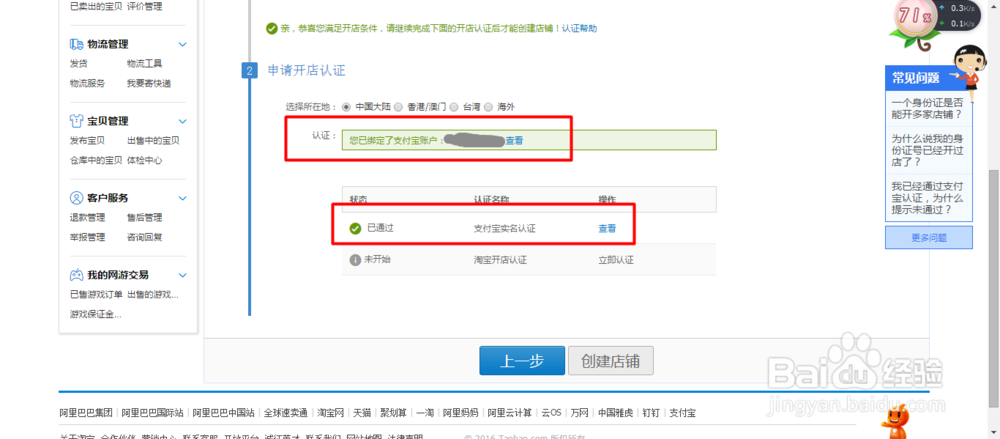
Task: Open footer link 钉钉
Action: pos(651,413)
